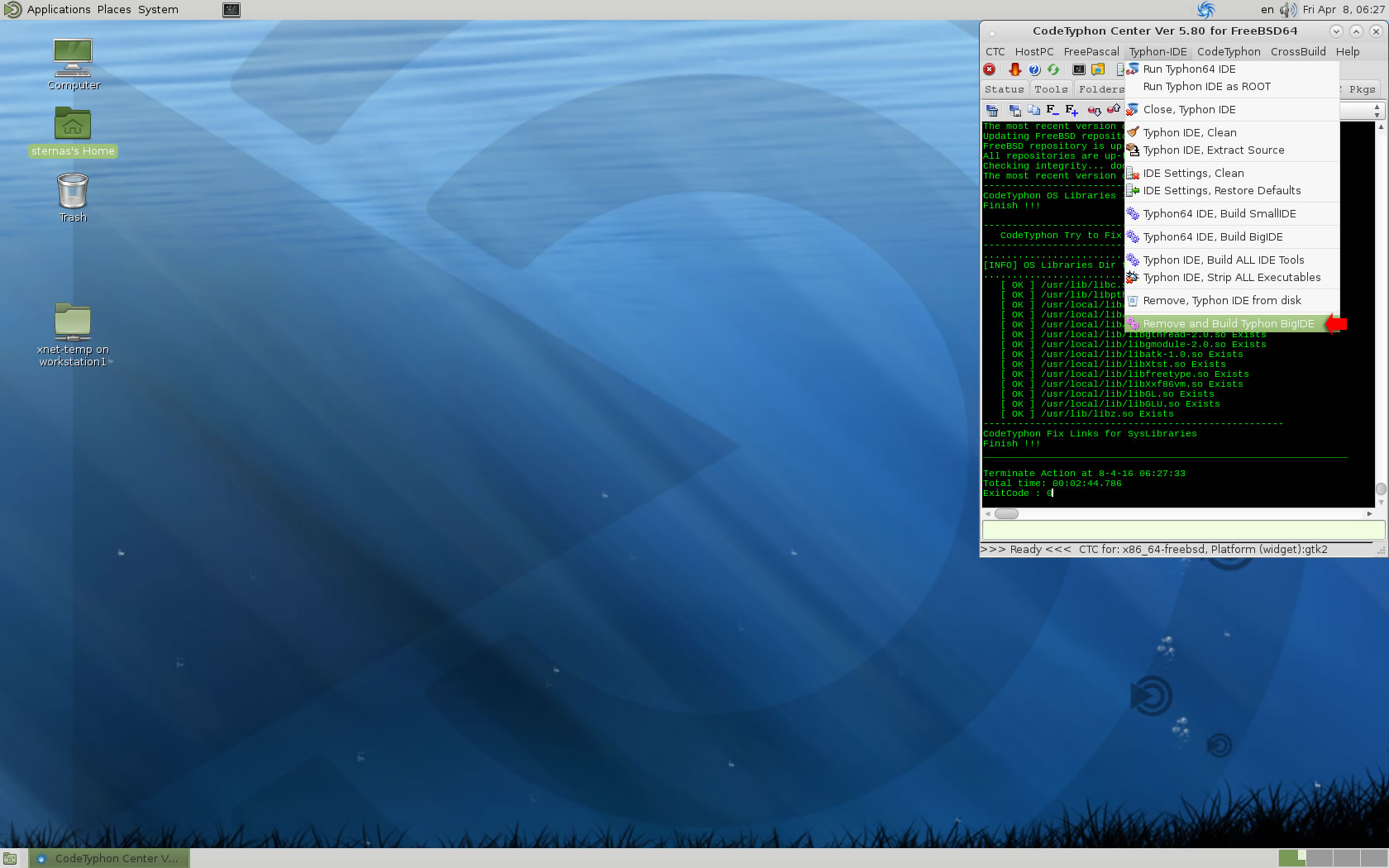Click the spin arrows beside log toolbar
This screenshot has height=868, width=1389.
coord(1377,110)
